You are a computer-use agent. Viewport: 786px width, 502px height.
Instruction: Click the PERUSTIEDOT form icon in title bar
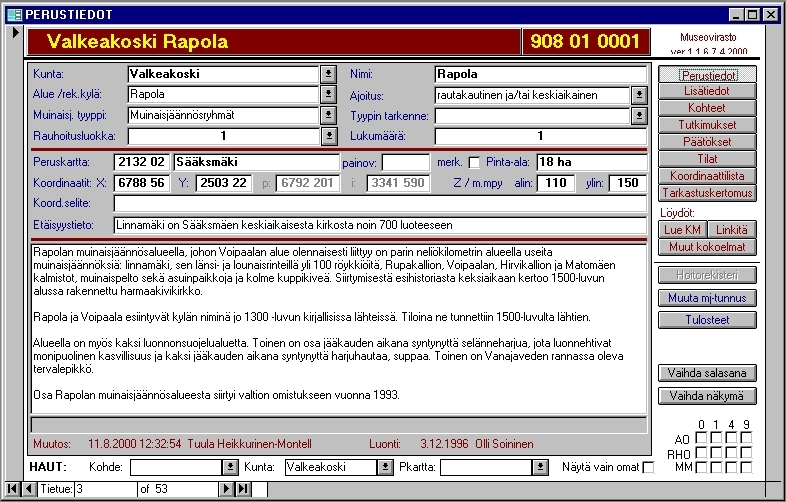(13, 14)
